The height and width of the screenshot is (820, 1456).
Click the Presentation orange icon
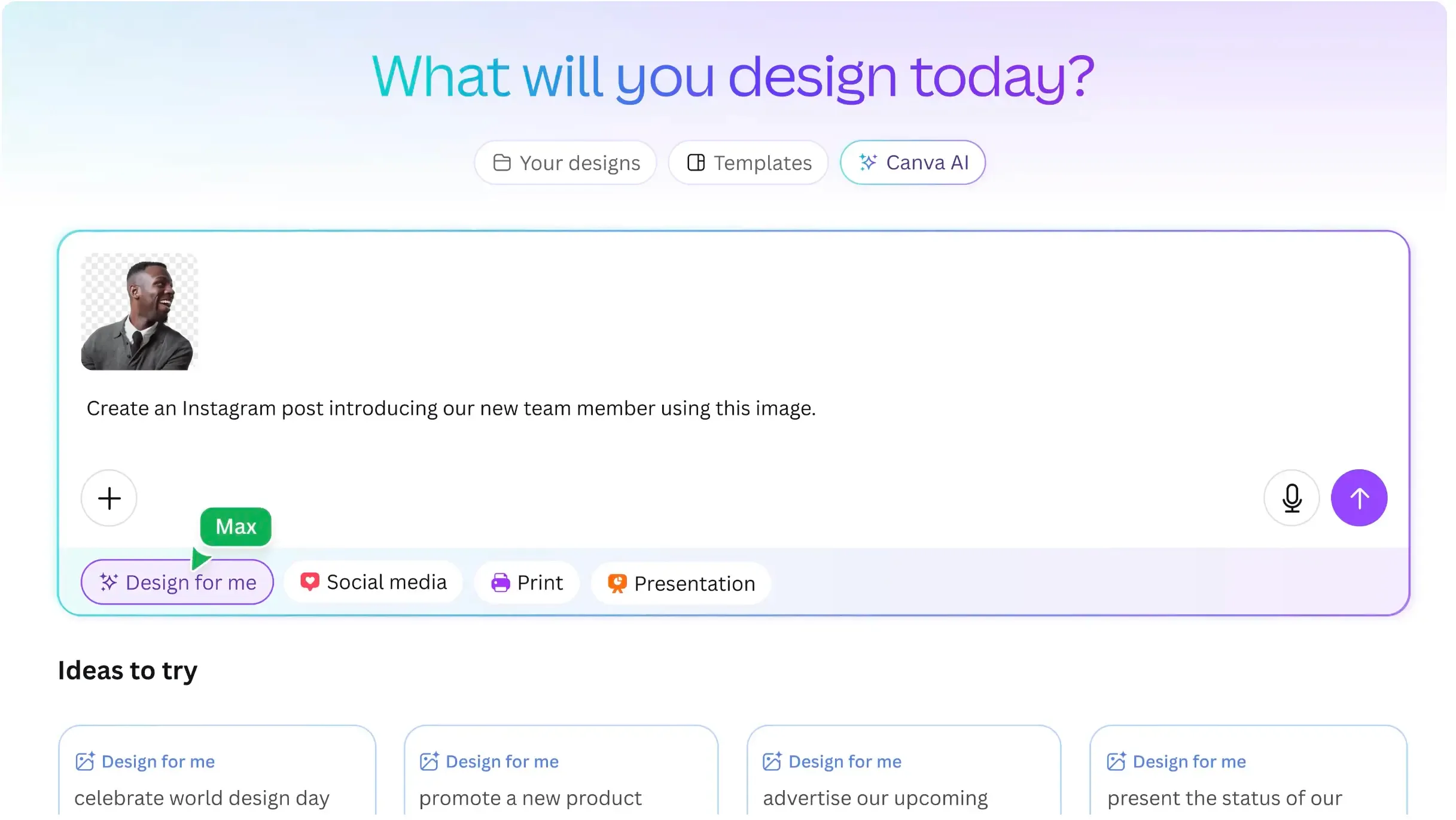[x=617, y=583]
